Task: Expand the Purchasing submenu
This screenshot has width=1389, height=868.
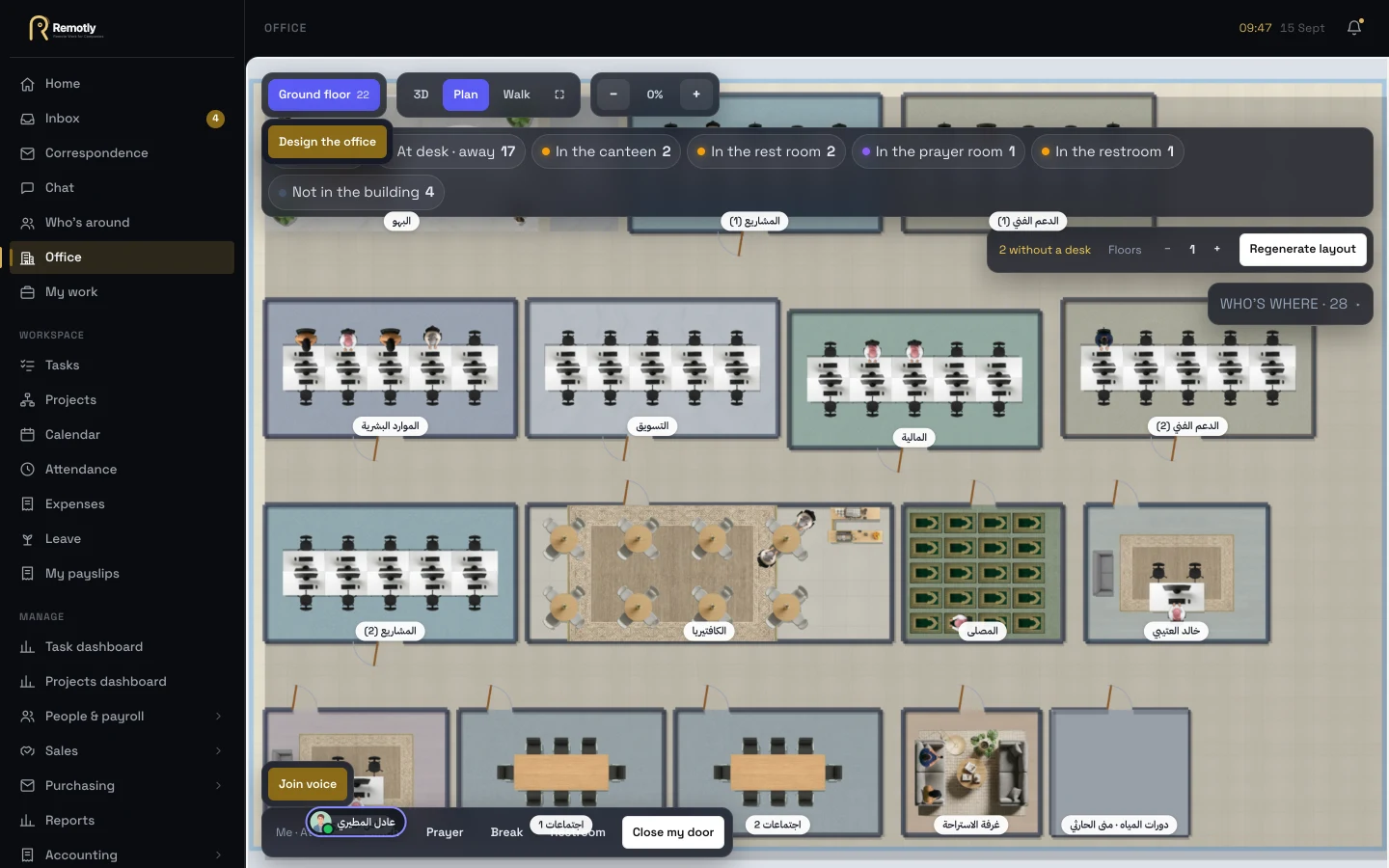Action: click(x=218, y=786)
